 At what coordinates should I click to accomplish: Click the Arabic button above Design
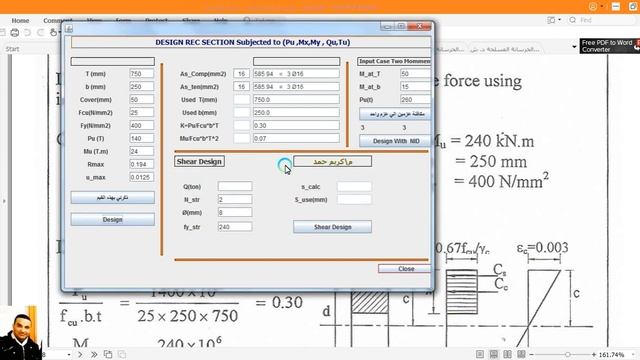tap(113, 198)
